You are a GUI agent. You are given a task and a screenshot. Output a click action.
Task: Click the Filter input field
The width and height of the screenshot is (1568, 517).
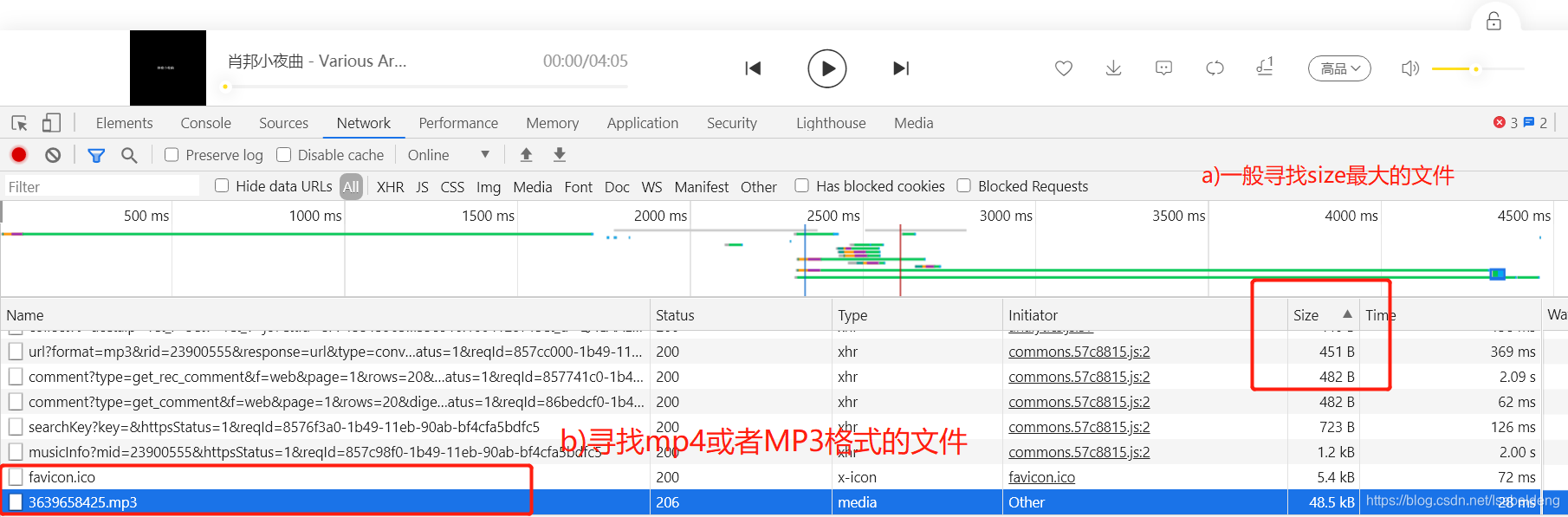(x=101, y=186)
